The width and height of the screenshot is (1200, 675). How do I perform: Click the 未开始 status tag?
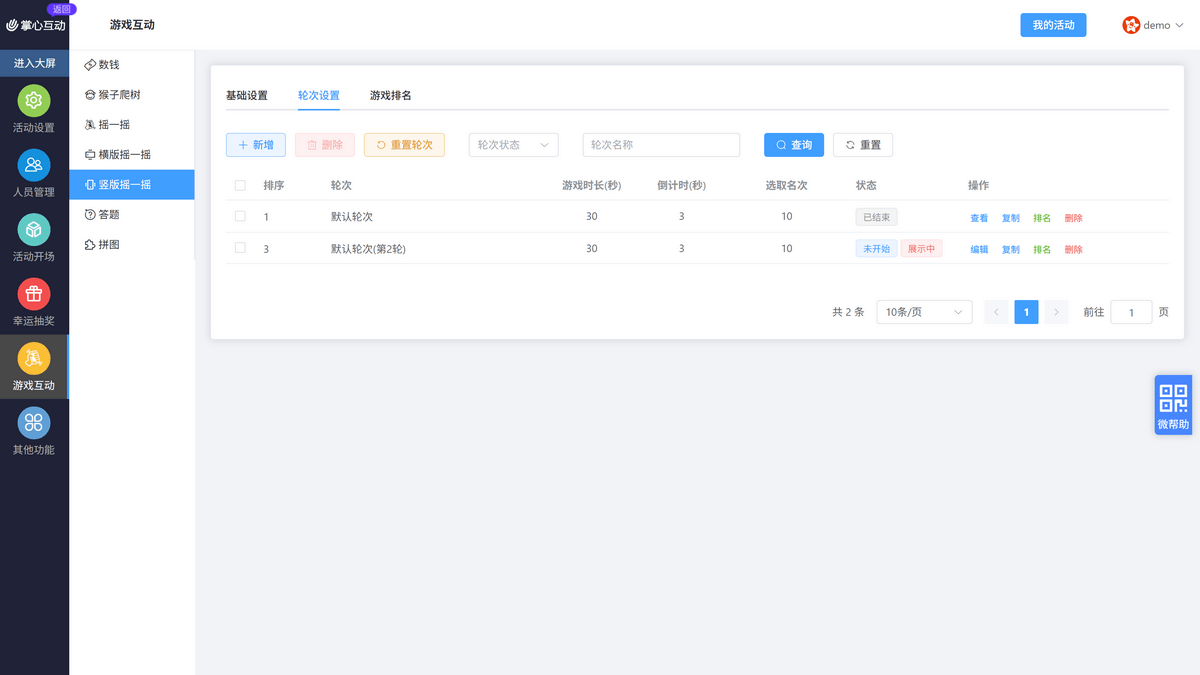pos(877,249)
